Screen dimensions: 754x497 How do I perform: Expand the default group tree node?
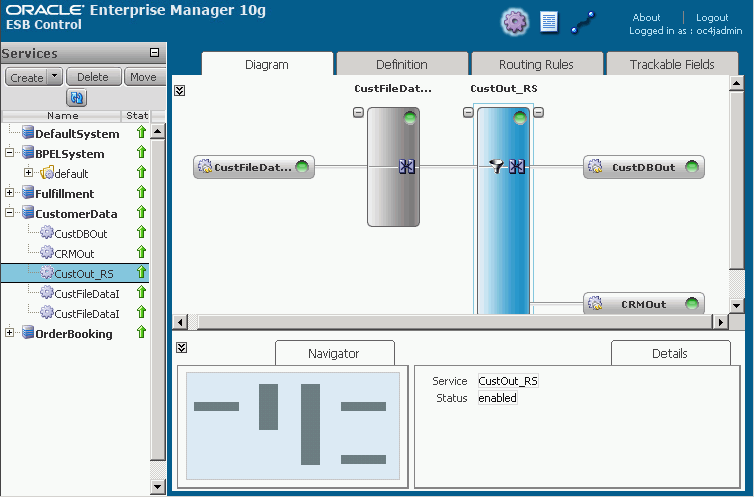click(28, 172)
